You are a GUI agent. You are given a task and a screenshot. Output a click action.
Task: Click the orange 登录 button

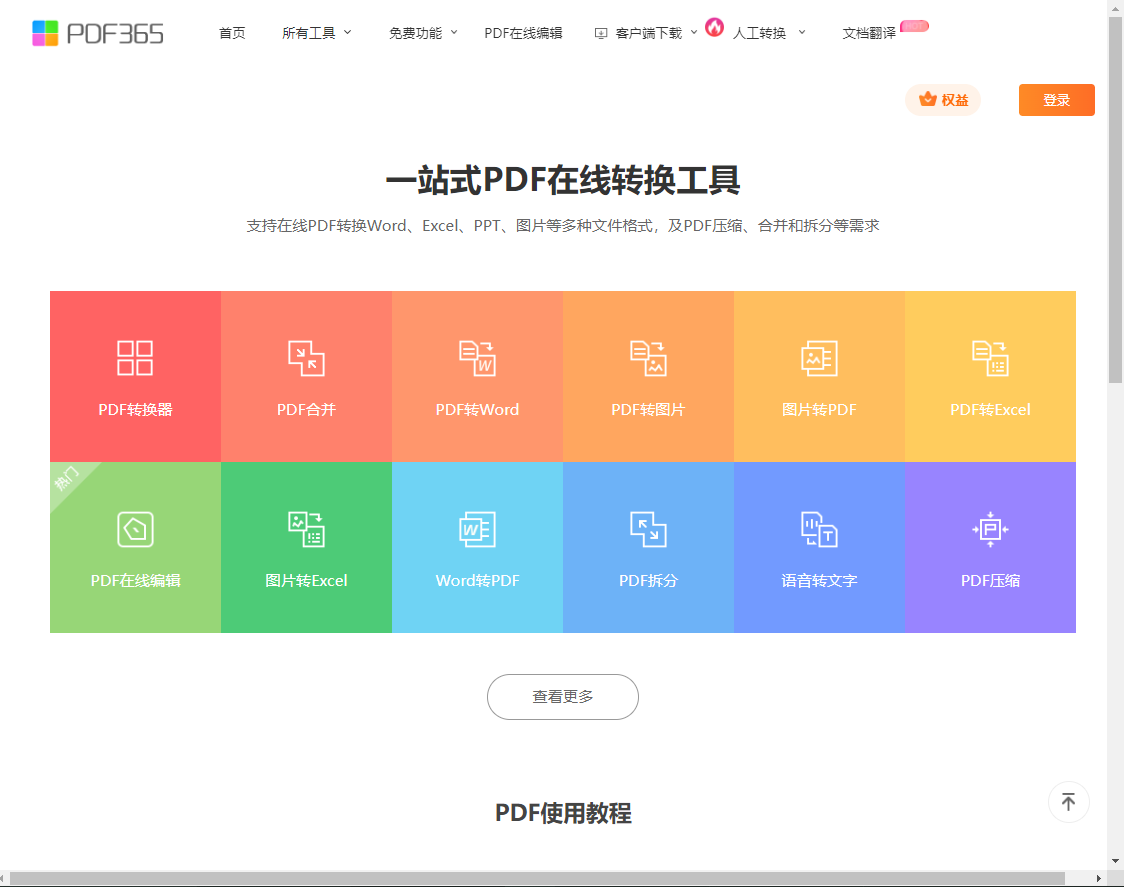[x=1056, y=100]
